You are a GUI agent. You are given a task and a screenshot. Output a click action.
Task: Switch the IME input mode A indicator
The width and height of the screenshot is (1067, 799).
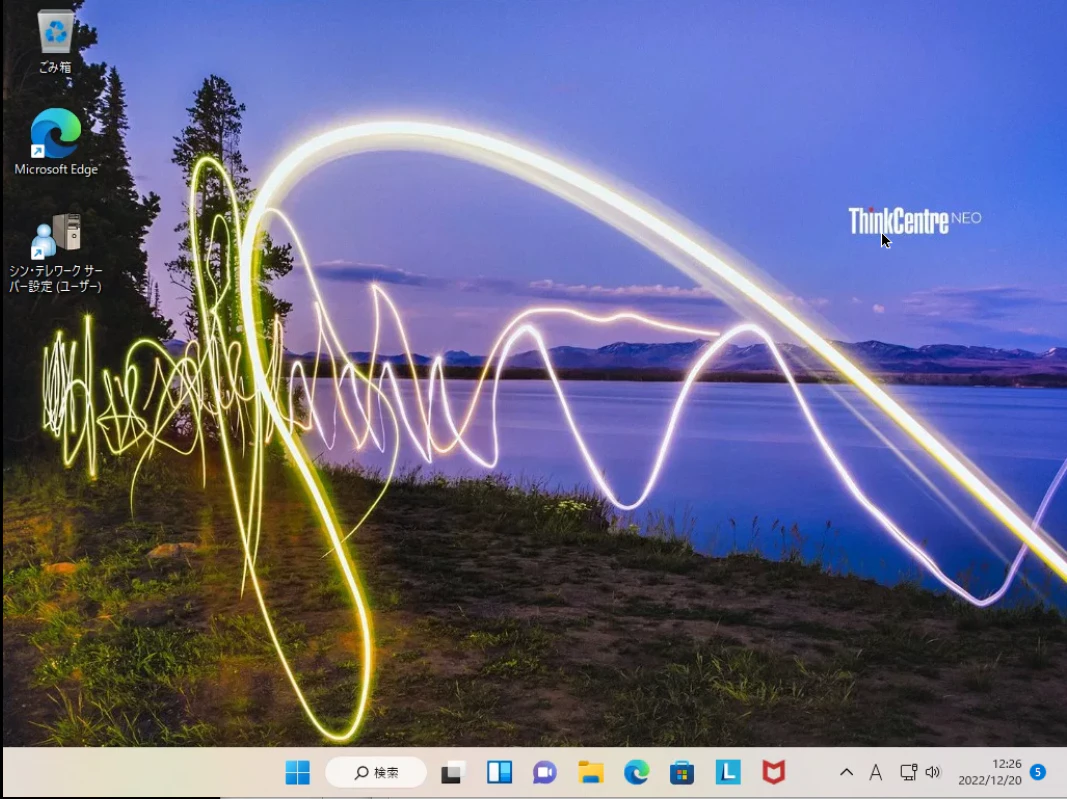(x=876, y=772)
